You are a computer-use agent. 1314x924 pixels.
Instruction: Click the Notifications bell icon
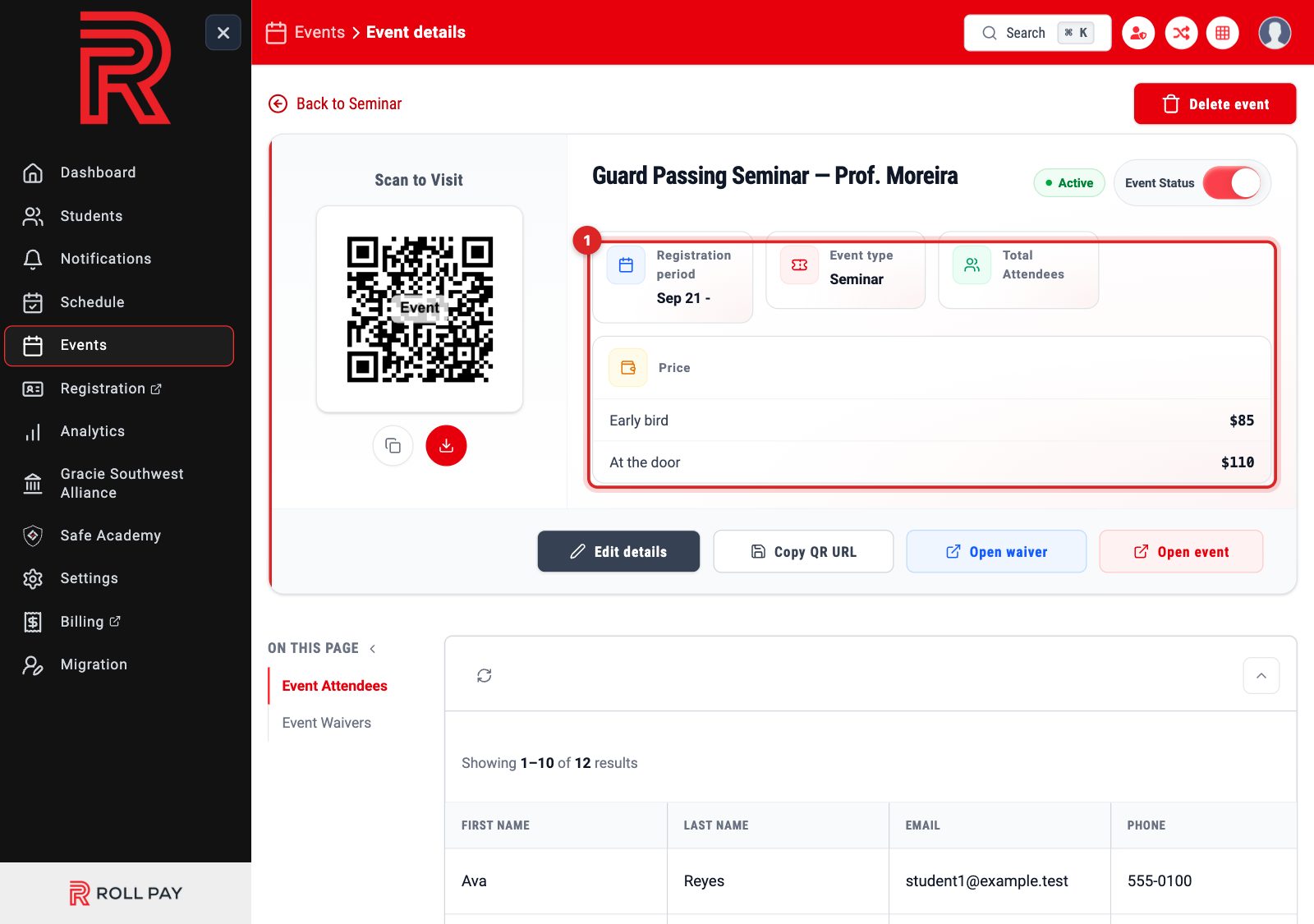click(33, 260)
